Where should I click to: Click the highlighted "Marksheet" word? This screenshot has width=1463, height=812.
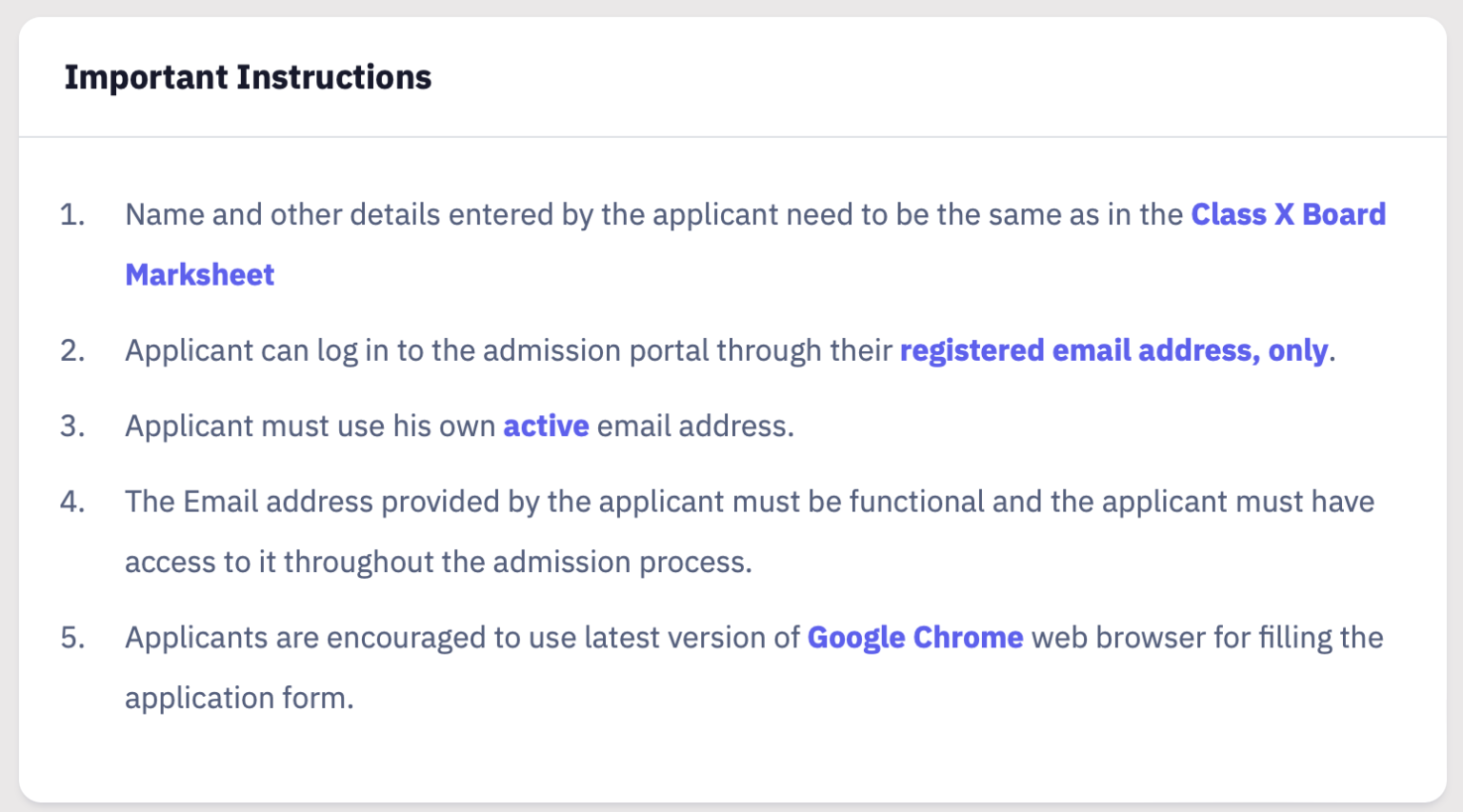coord(200,275)
